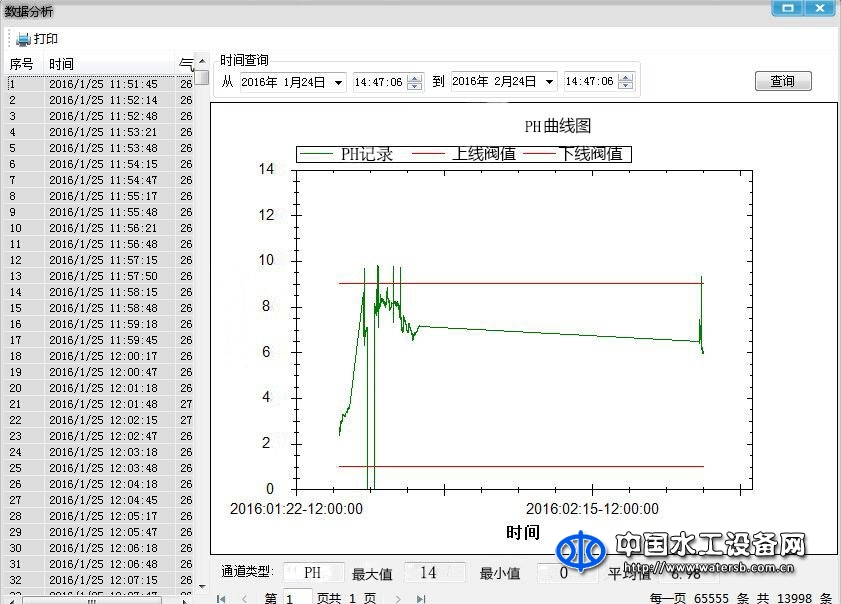Click the 时间 column header
841x604 pixels.
[x=60, y=63]
